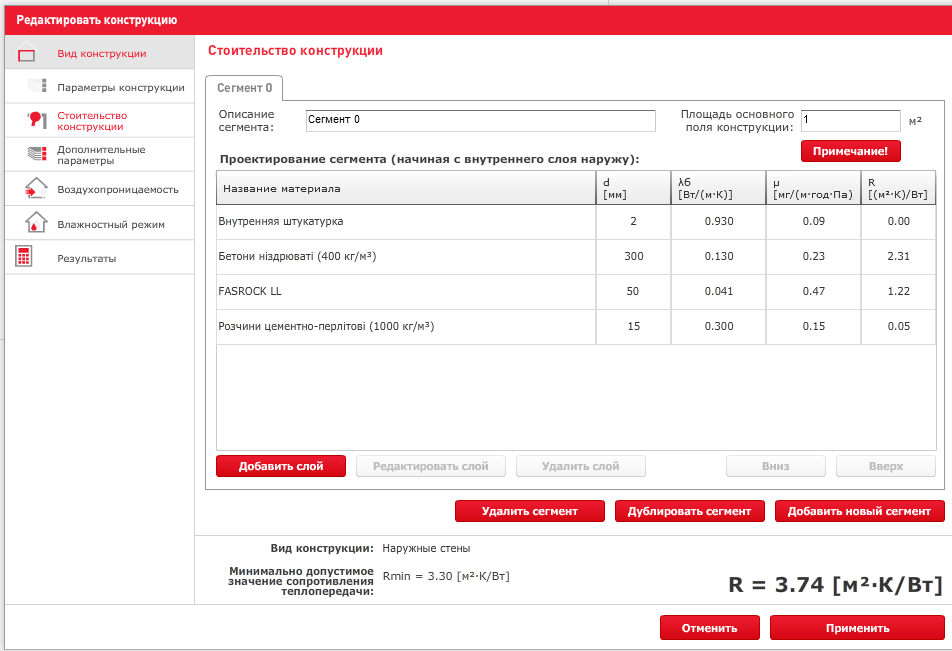Open the Сегмент 0 tab
Image resolution: width=952 pixels, height=651 pixels.
tap(244, 88)
